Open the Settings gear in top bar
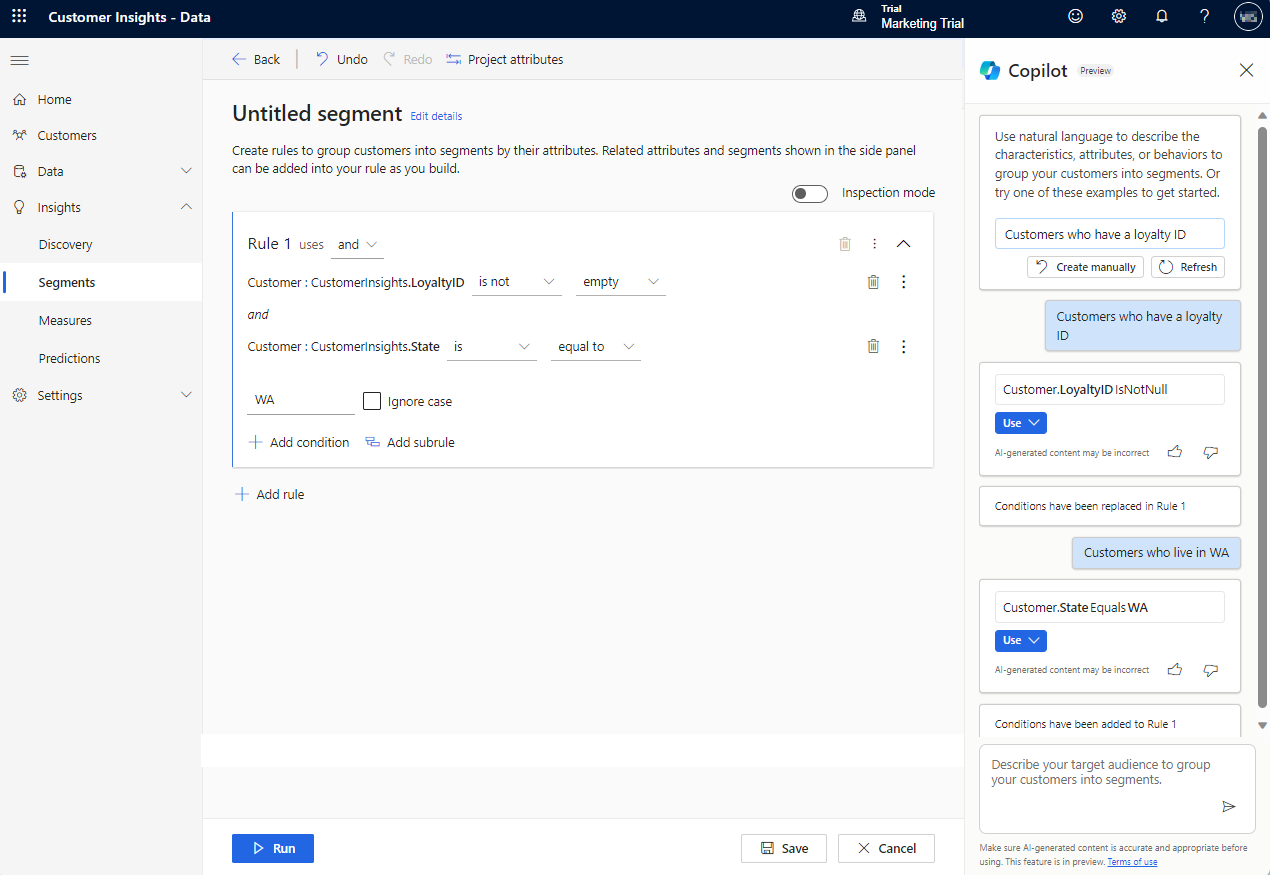Viewport: 1270px width, 875px height. pos(1118,16)
